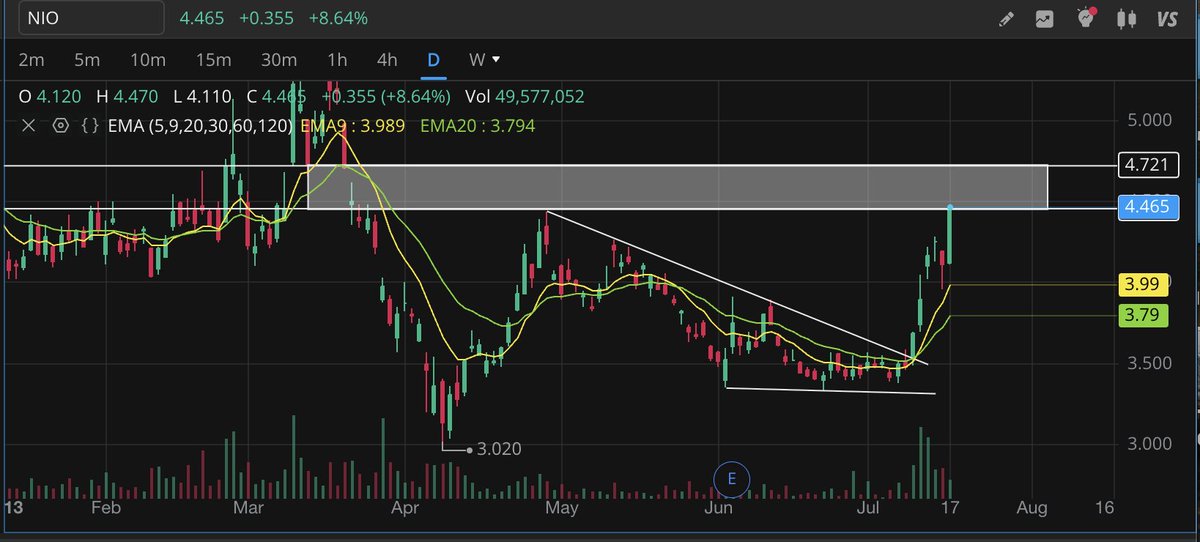This screenshot has width=1200, height=542.
Task: Click the earnings E marker
Action: click(732, 479)
